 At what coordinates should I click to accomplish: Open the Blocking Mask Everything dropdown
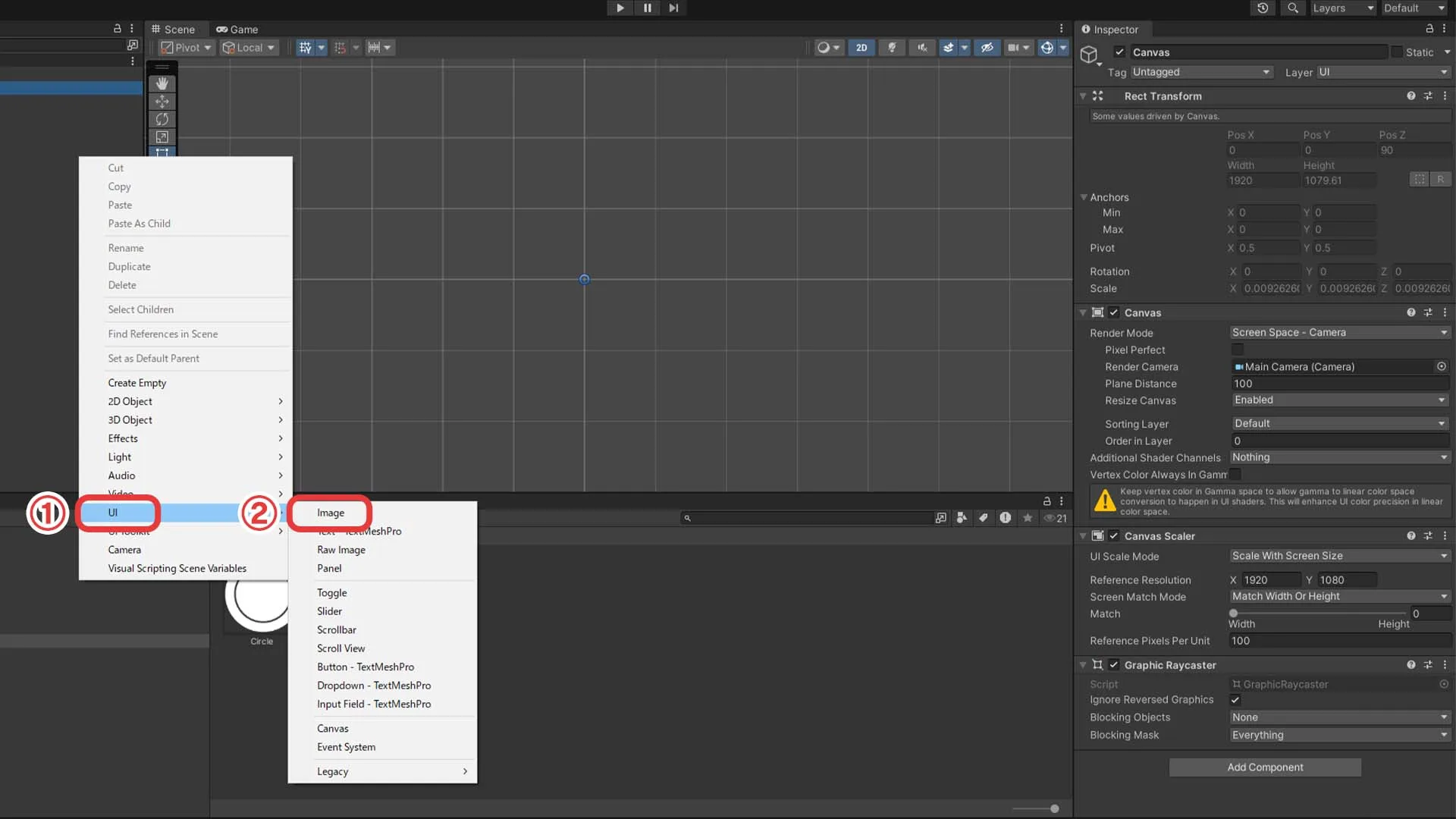pos(1339,735)
